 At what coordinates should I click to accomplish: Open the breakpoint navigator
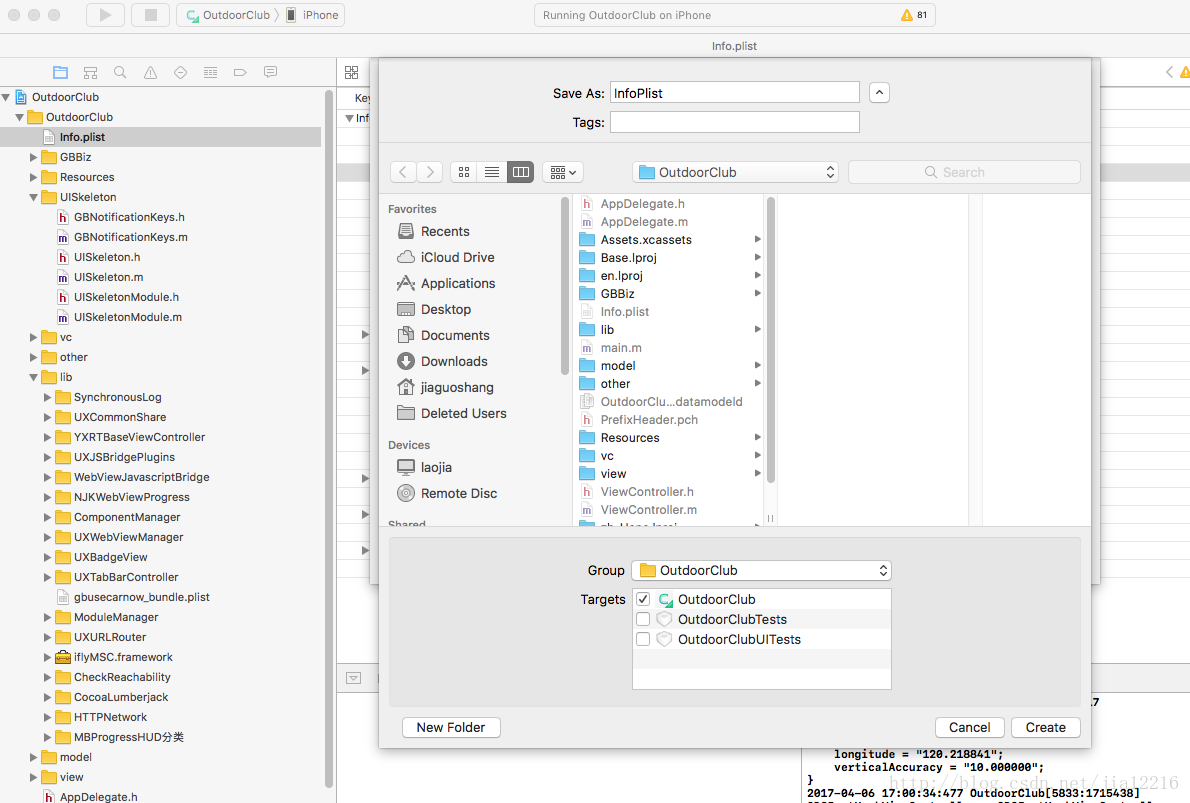(x=241, y=72)
